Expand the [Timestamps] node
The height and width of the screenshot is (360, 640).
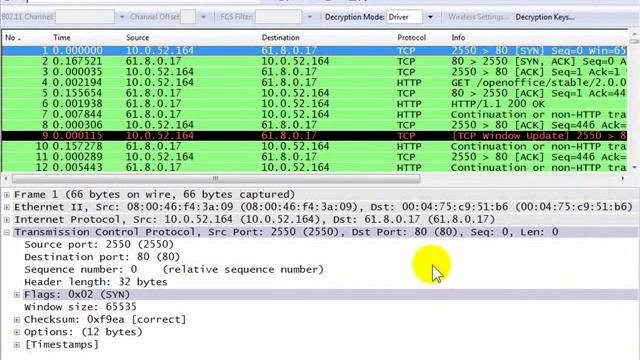pyautogui.click(x=17, y=345)
